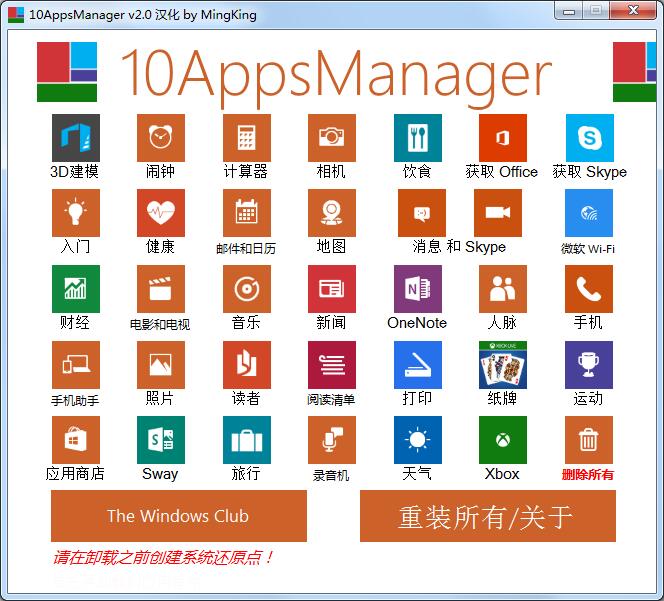This screenshot has width=664, height=601.
Task: Select the 饮食 food icon
Action: (x=418, y=138)
